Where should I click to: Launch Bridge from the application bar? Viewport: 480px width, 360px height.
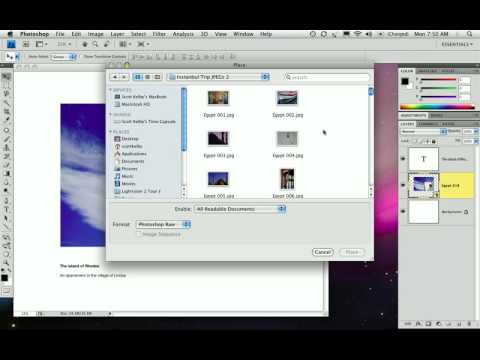pos(26,44)
